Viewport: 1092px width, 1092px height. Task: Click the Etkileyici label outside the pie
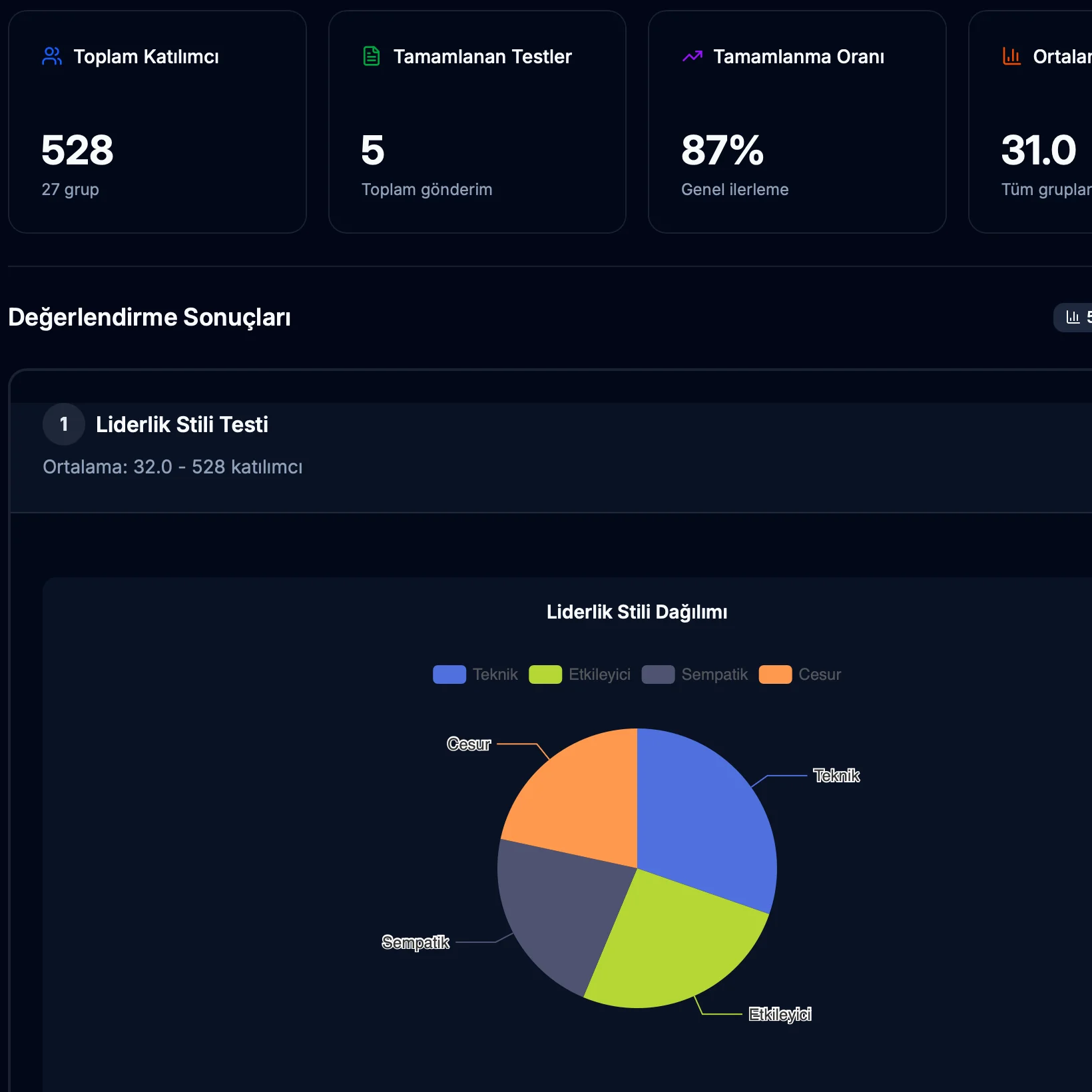(780, 1014)
